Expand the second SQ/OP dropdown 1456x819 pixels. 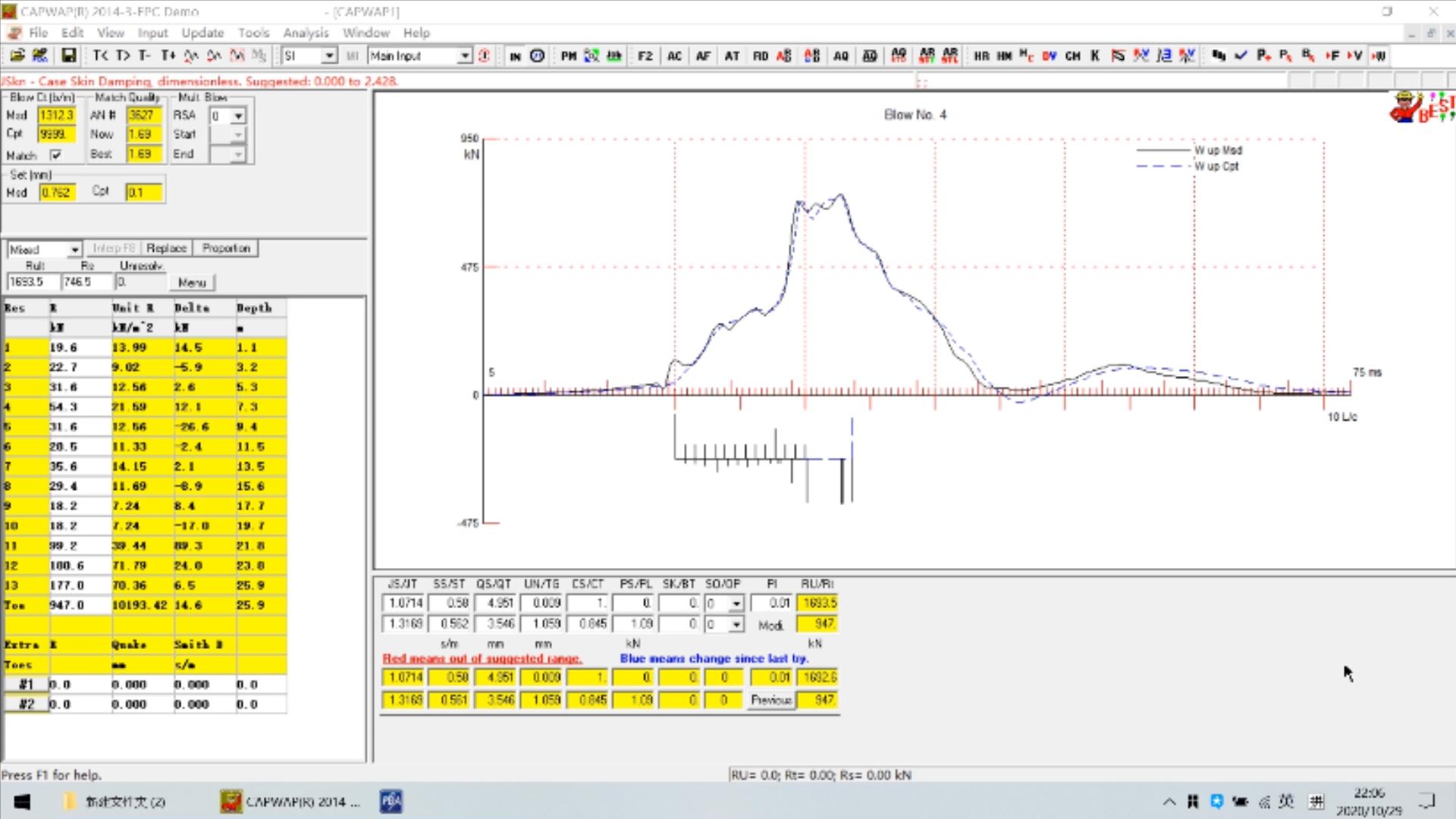tap(735, 624)
